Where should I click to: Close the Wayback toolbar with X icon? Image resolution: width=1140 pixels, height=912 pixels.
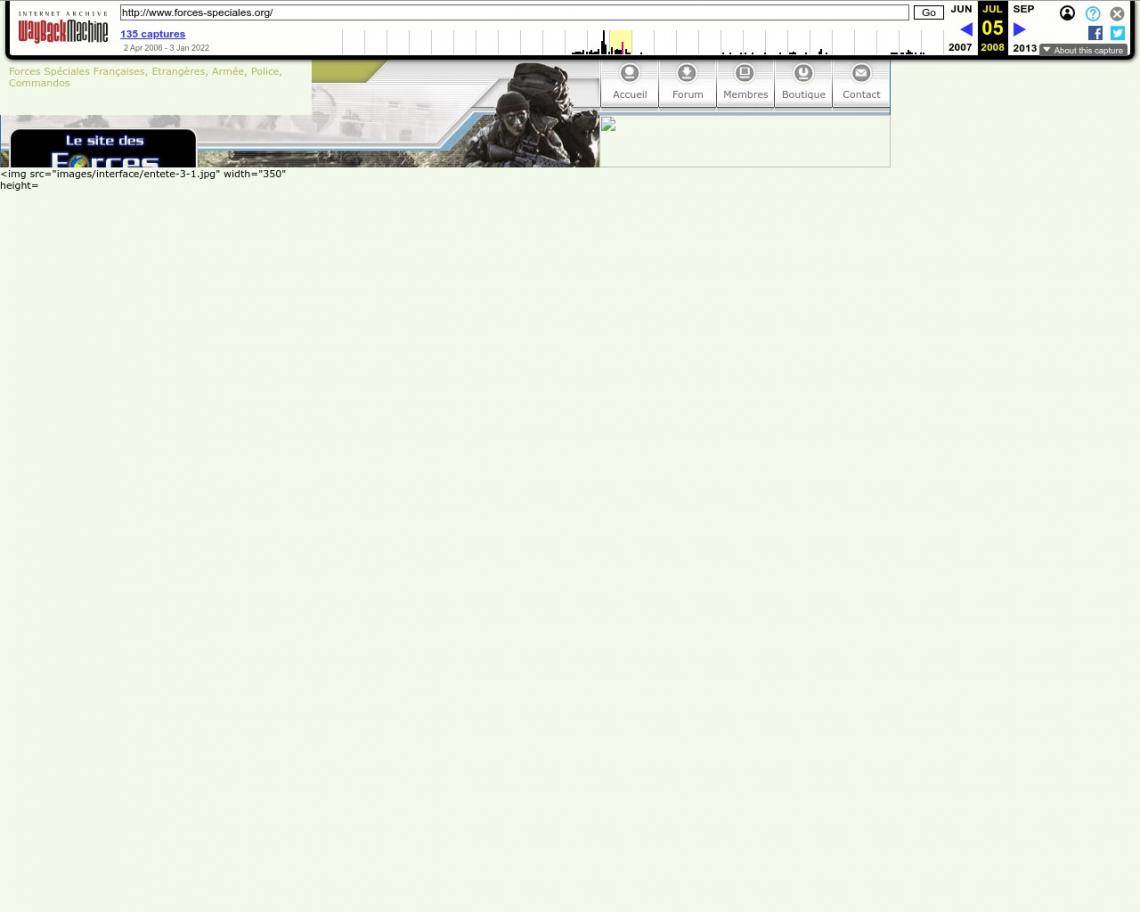[1117, 13]
